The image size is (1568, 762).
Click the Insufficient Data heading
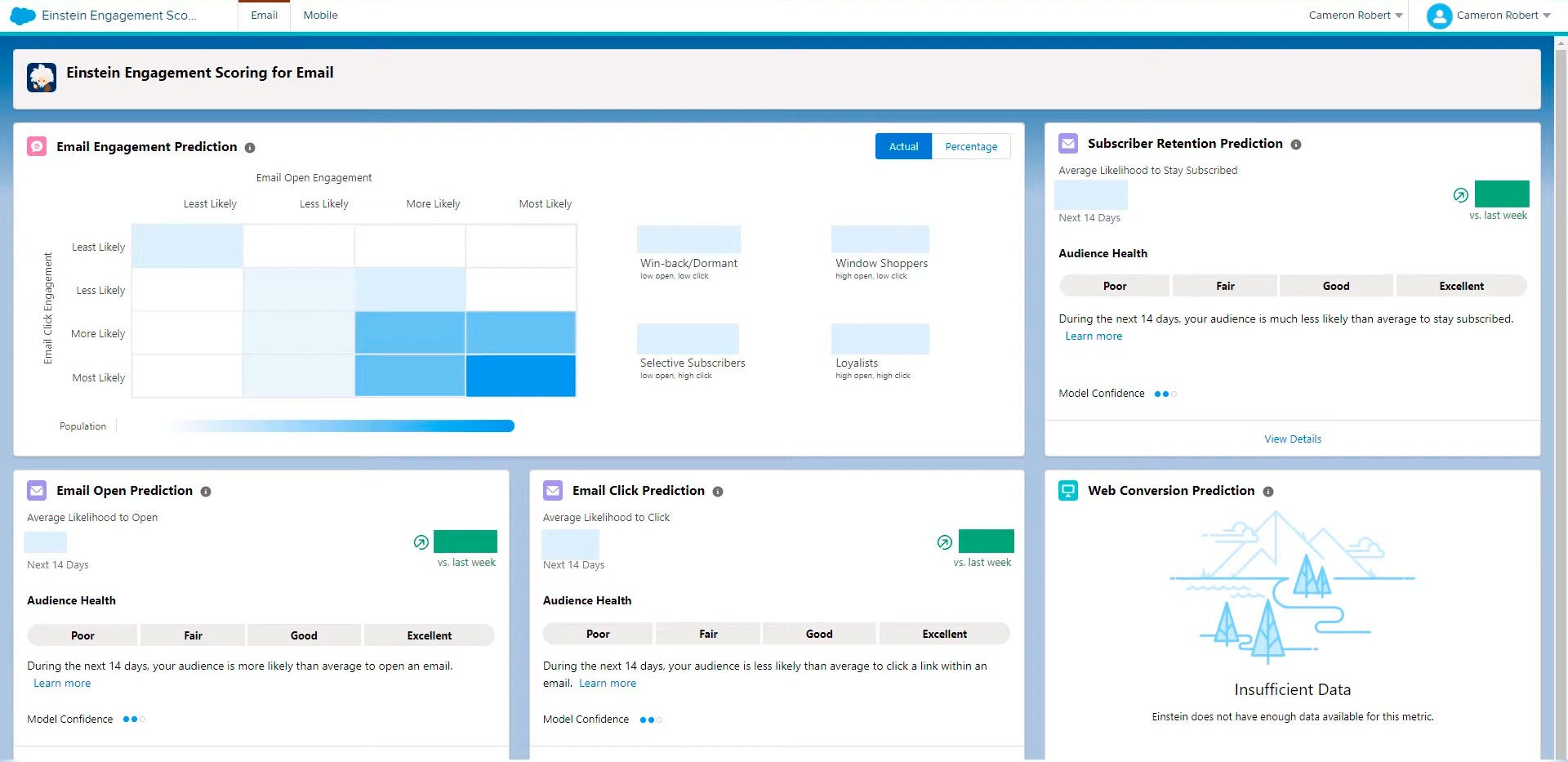[1293, 690]
